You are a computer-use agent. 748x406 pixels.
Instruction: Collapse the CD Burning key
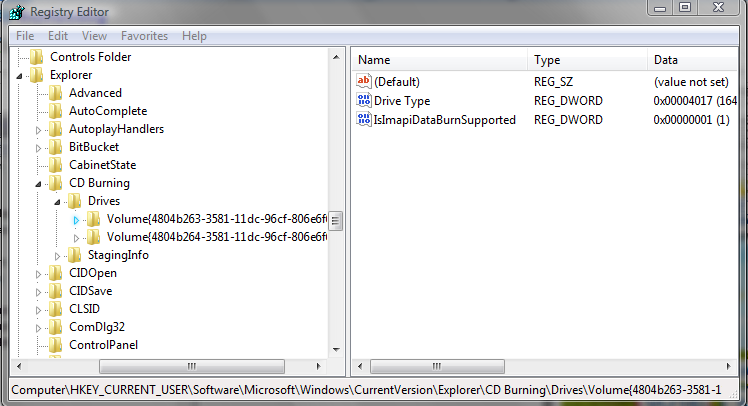38,184
